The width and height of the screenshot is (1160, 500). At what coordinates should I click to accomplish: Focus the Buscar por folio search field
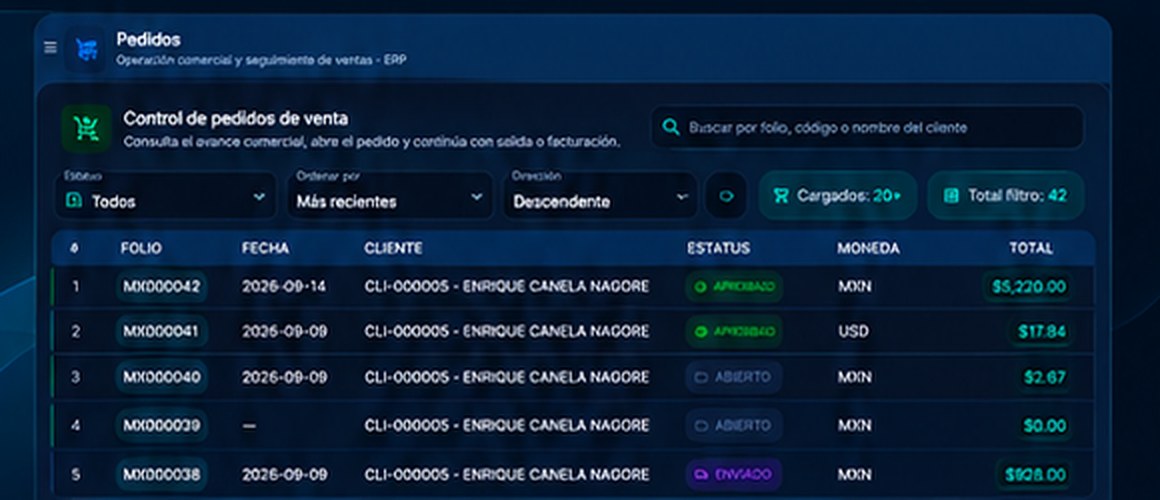[x=867, y=127]
